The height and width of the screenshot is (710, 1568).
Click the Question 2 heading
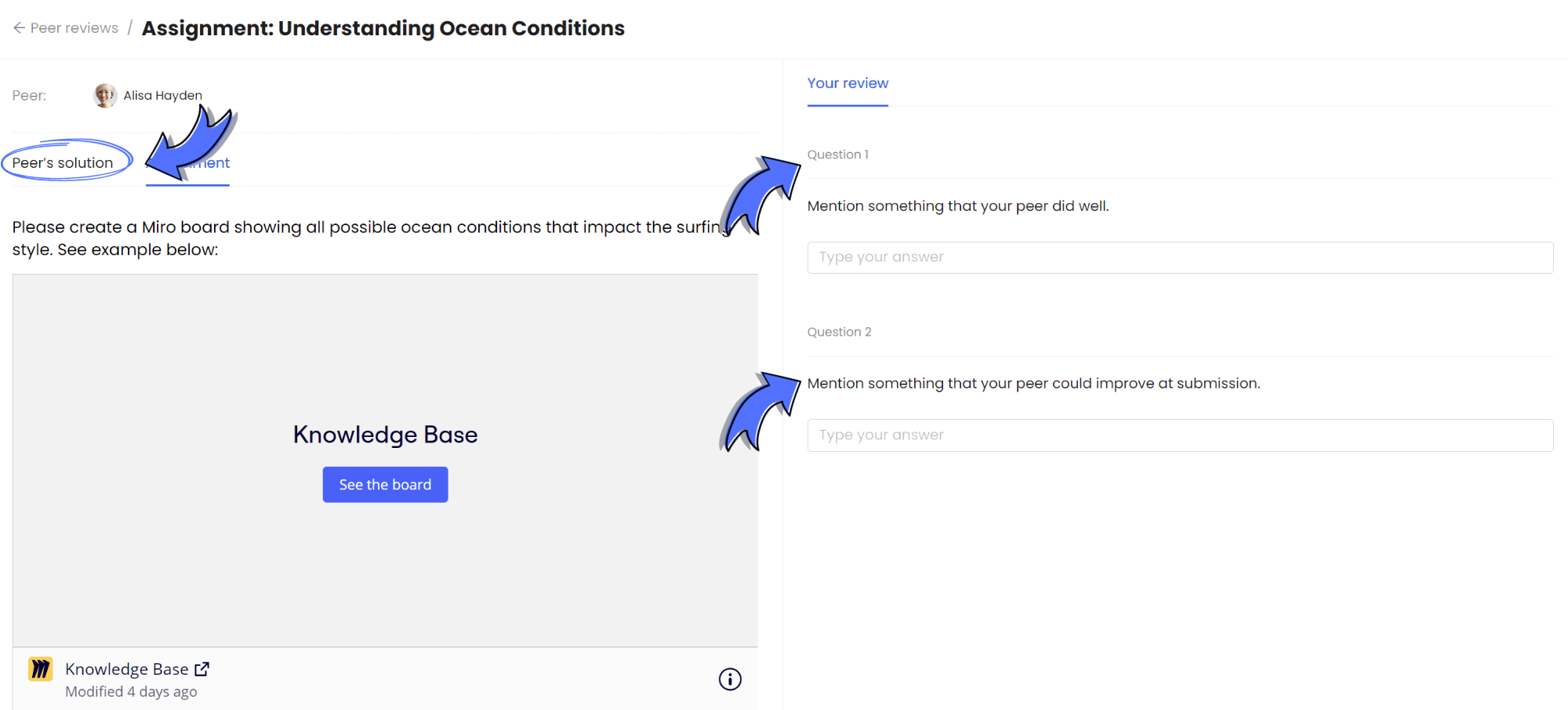coord(839,331)
